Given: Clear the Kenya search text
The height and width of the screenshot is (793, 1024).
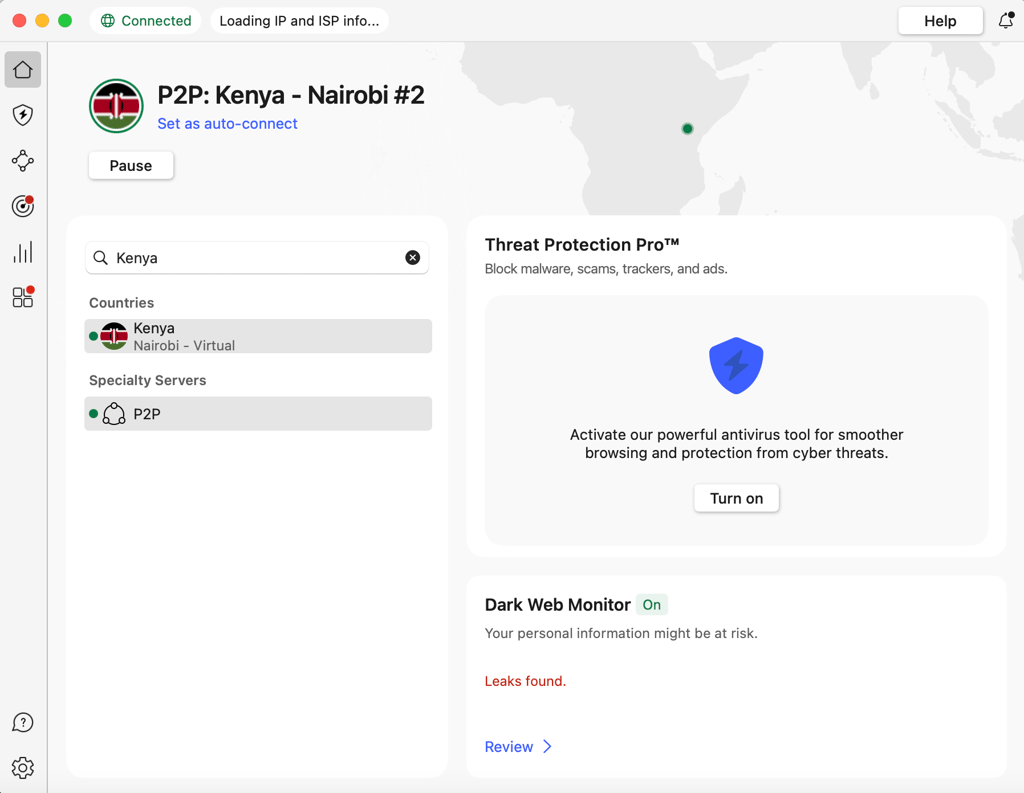Looking at the screenshot, I should coord(413,257).
